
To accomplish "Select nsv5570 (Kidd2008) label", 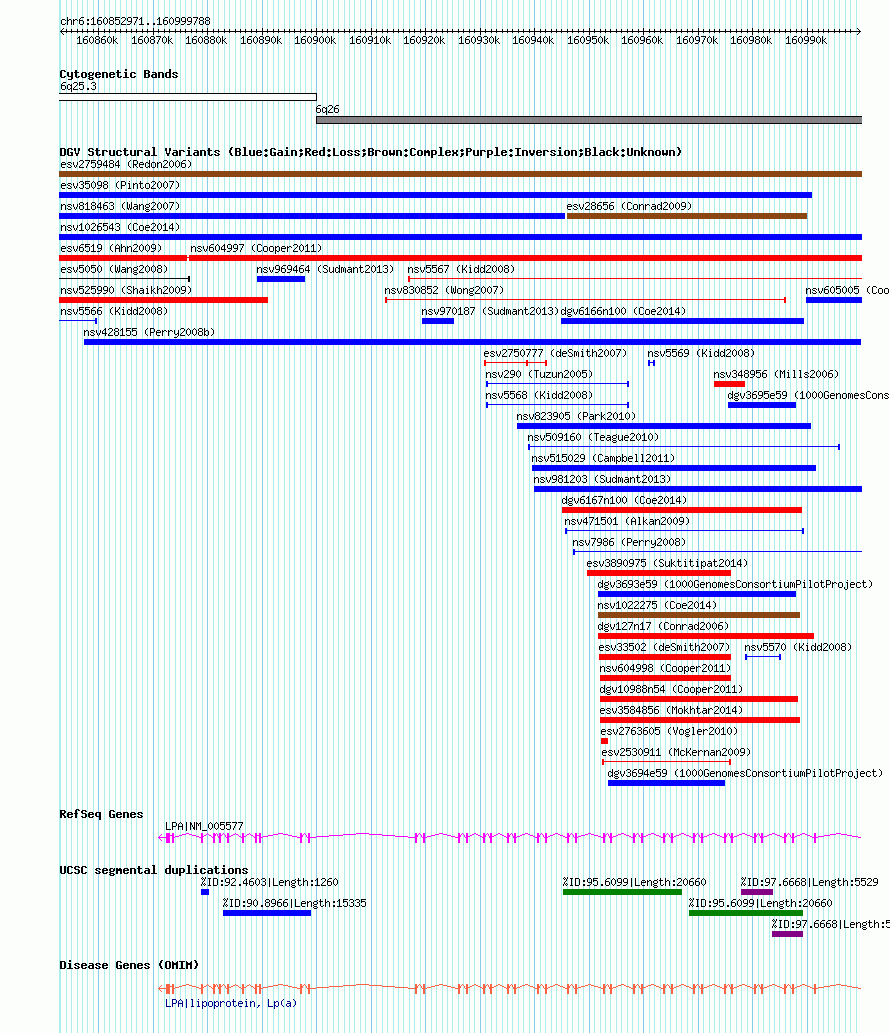I will [798, 649].
